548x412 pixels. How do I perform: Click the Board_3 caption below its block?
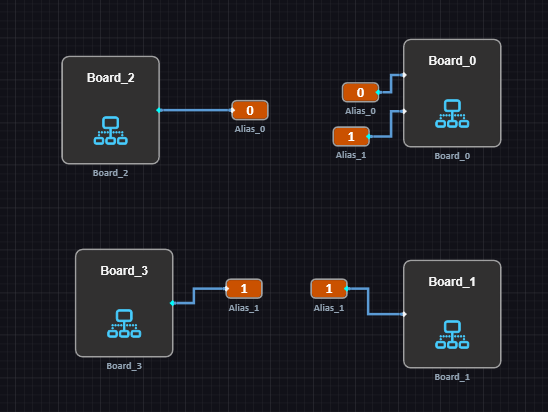[124, 366]
